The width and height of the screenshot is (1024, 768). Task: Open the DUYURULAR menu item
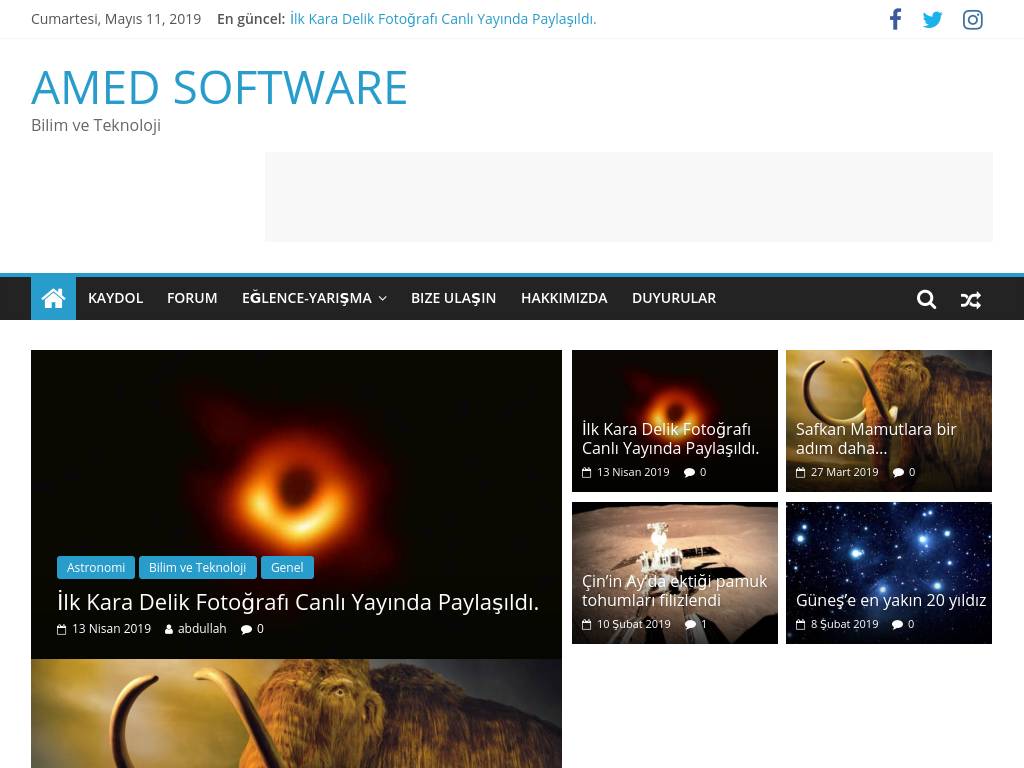[x=674, y=298]
